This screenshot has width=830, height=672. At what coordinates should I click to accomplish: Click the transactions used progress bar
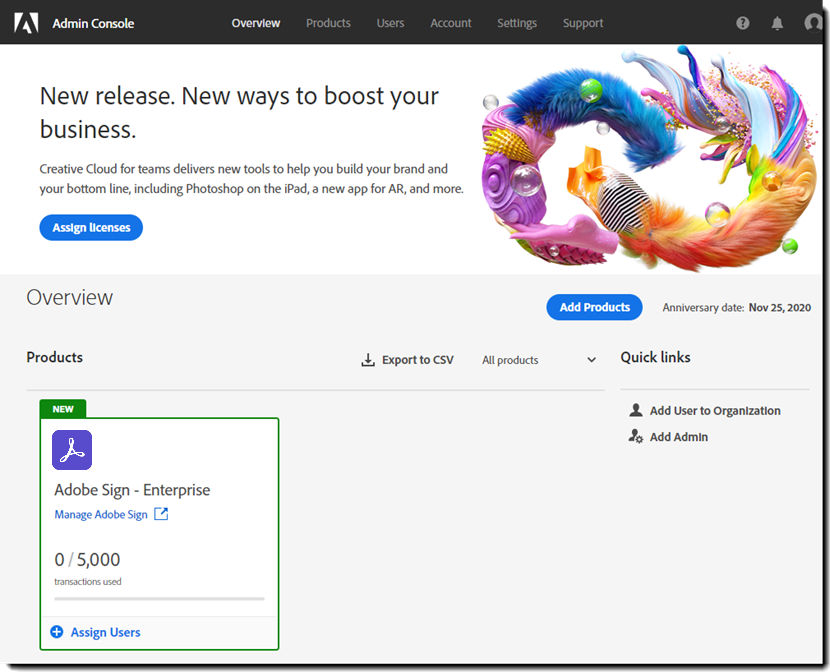tap(159, 599)
